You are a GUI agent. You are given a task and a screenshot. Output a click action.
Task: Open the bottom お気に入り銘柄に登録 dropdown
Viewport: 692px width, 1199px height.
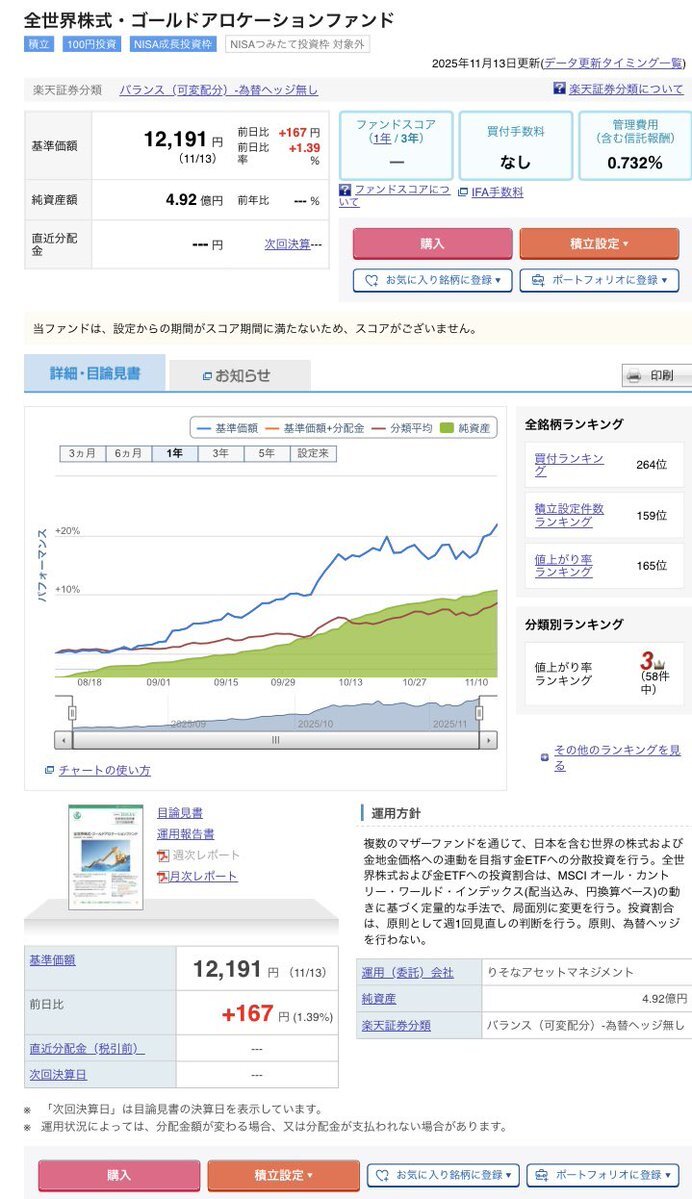point(443,1175)
